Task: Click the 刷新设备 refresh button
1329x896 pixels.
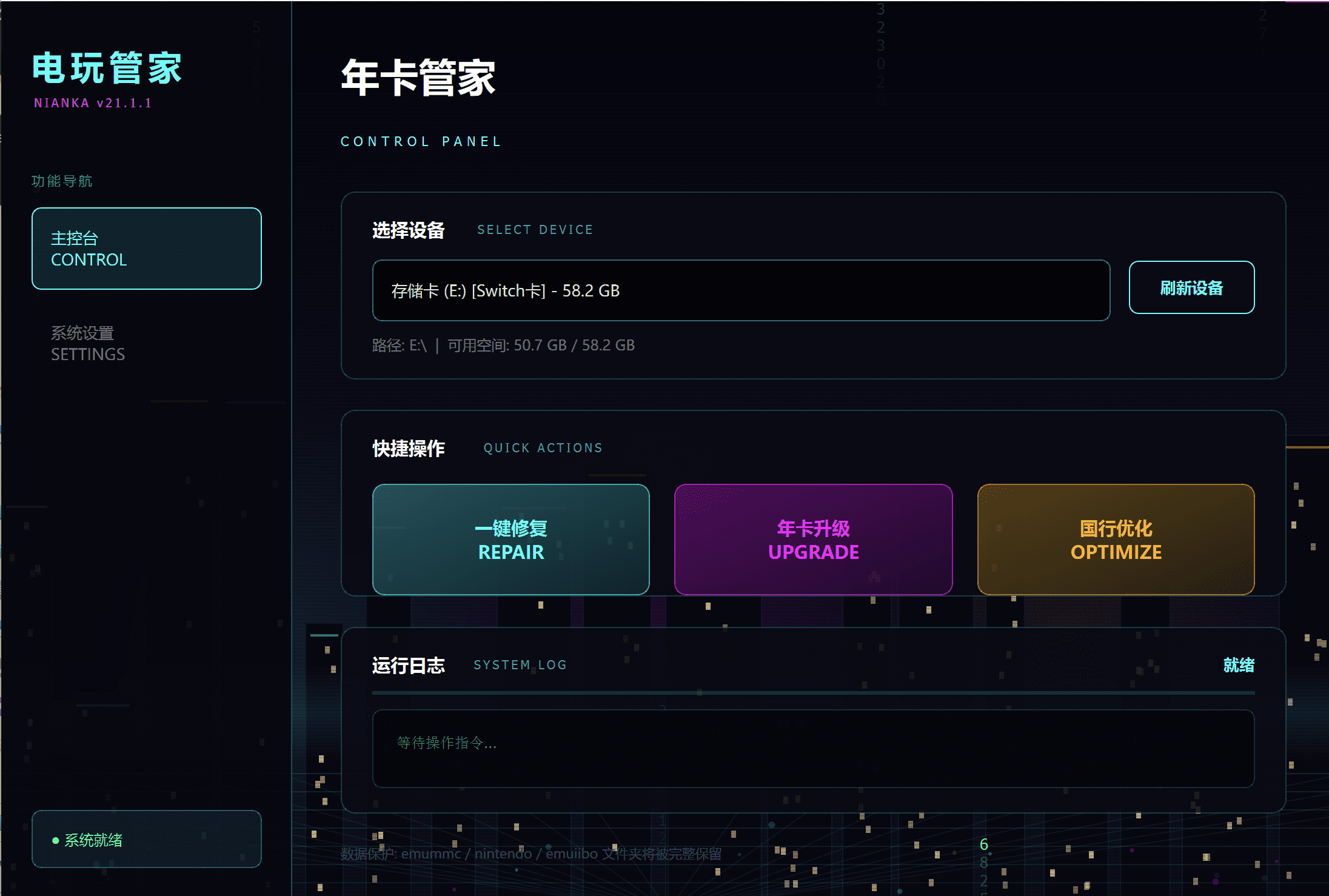Action: [x=1191, y=287]
